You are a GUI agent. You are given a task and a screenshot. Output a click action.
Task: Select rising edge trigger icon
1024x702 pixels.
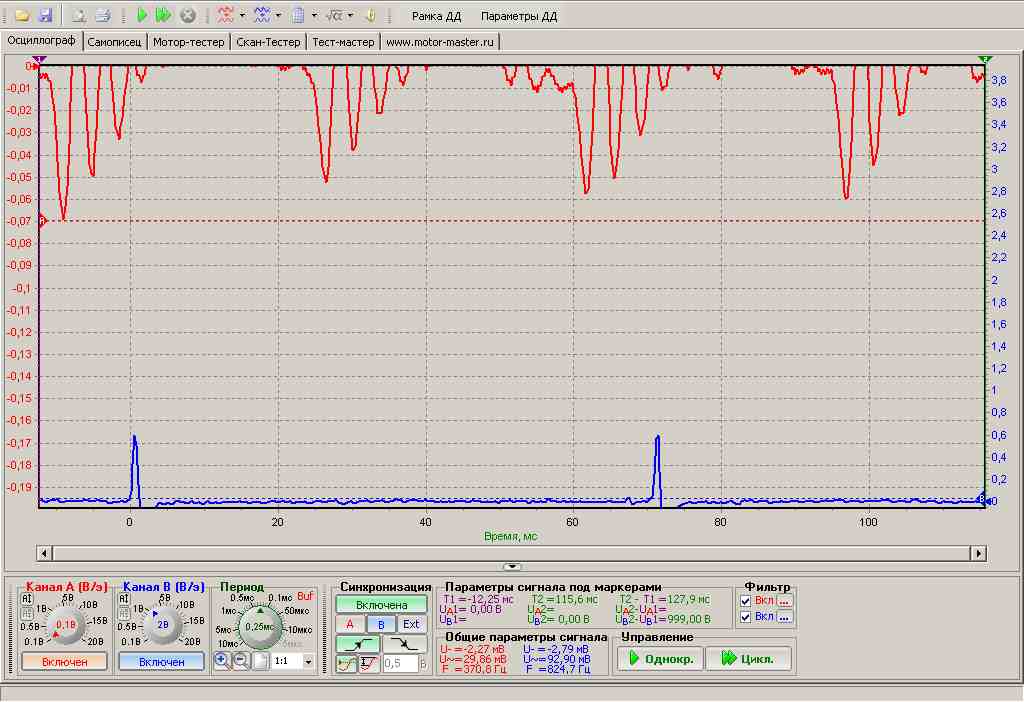(357, 644)
